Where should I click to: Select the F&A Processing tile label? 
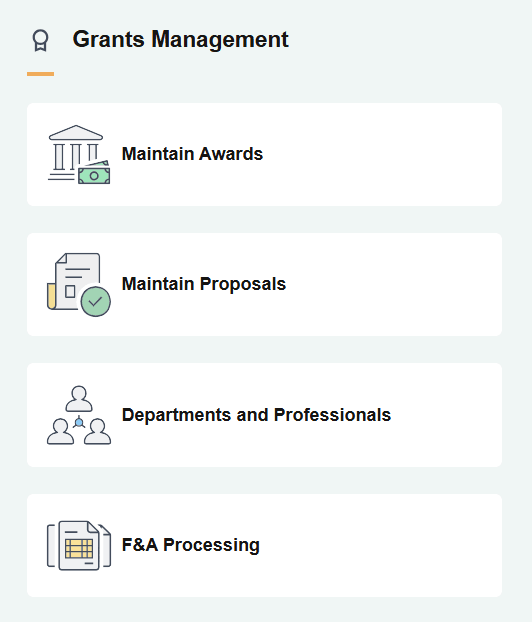191,545
